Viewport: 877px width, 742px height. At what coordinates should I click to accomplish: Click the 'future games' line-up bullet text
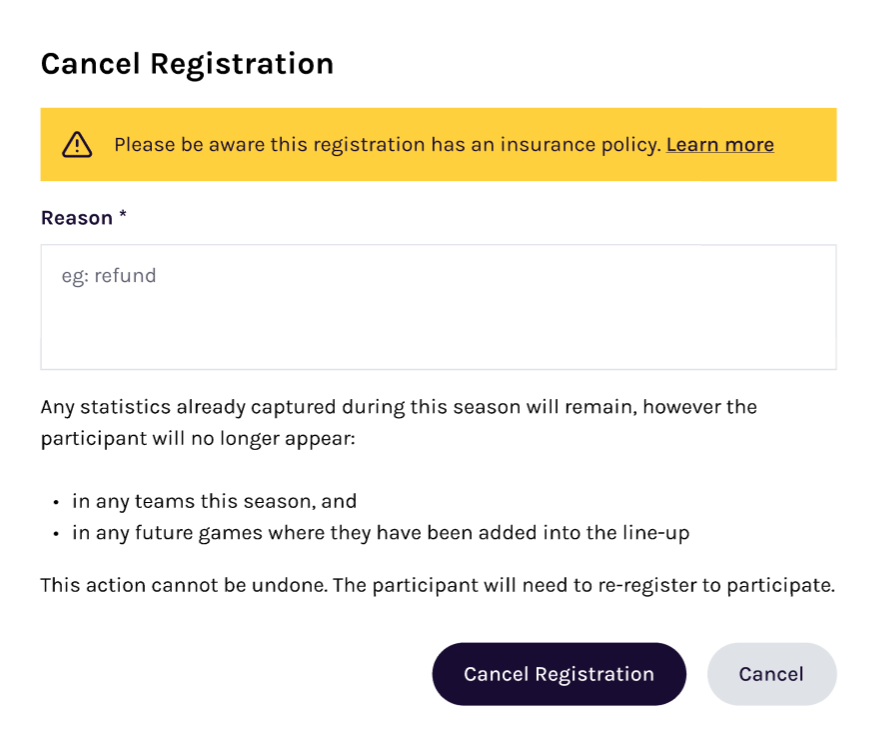pyautogui.click(x=380, y=533)
